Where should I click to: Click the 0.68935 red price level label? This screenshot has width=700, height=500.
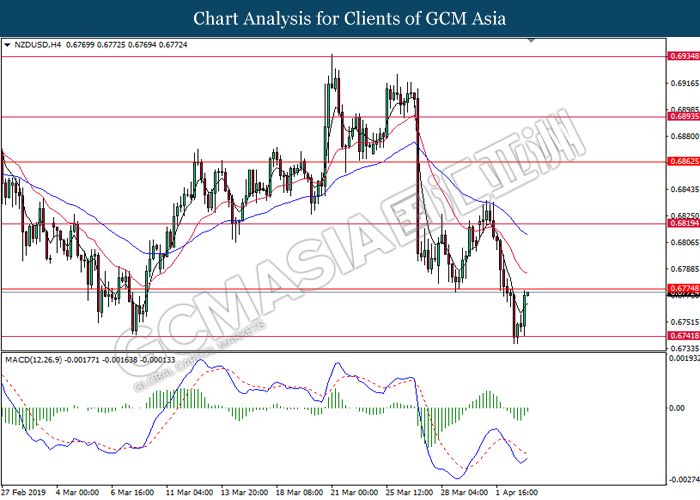(x=683, y=117)
